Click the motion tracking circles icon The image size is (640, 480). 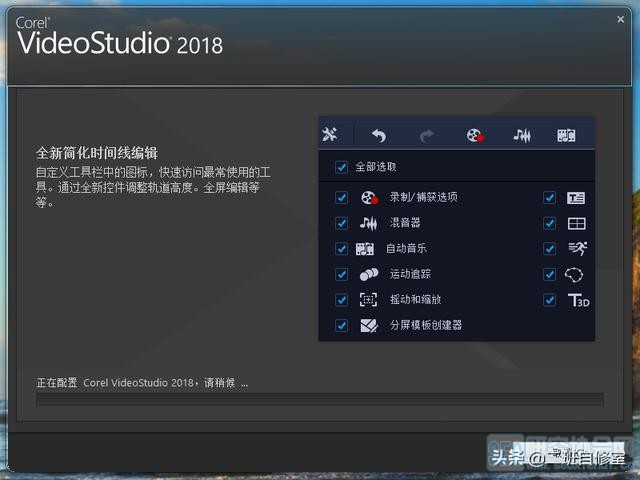(x=369, y=274)
